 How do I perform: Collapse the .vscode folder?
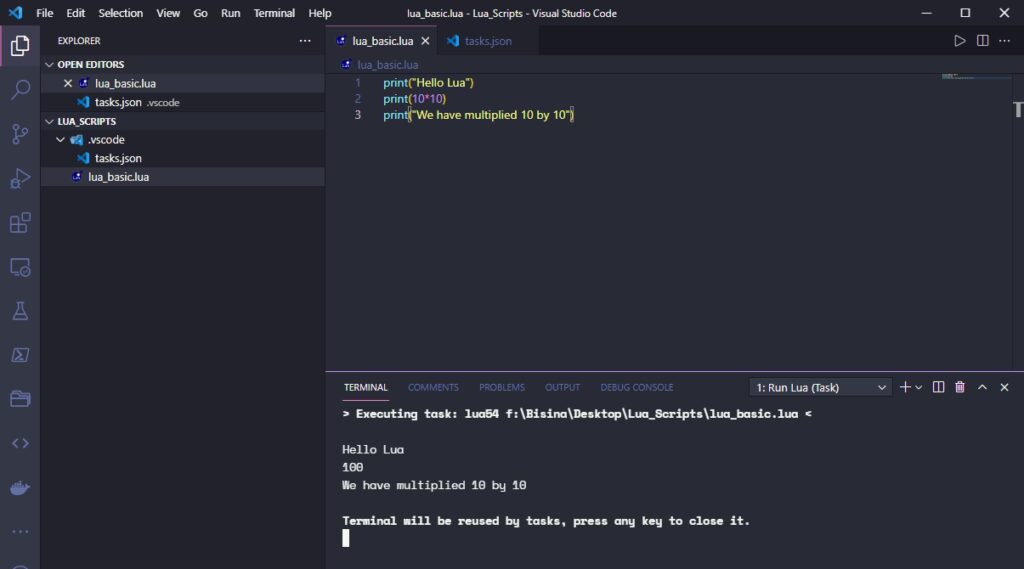point(61,140)
